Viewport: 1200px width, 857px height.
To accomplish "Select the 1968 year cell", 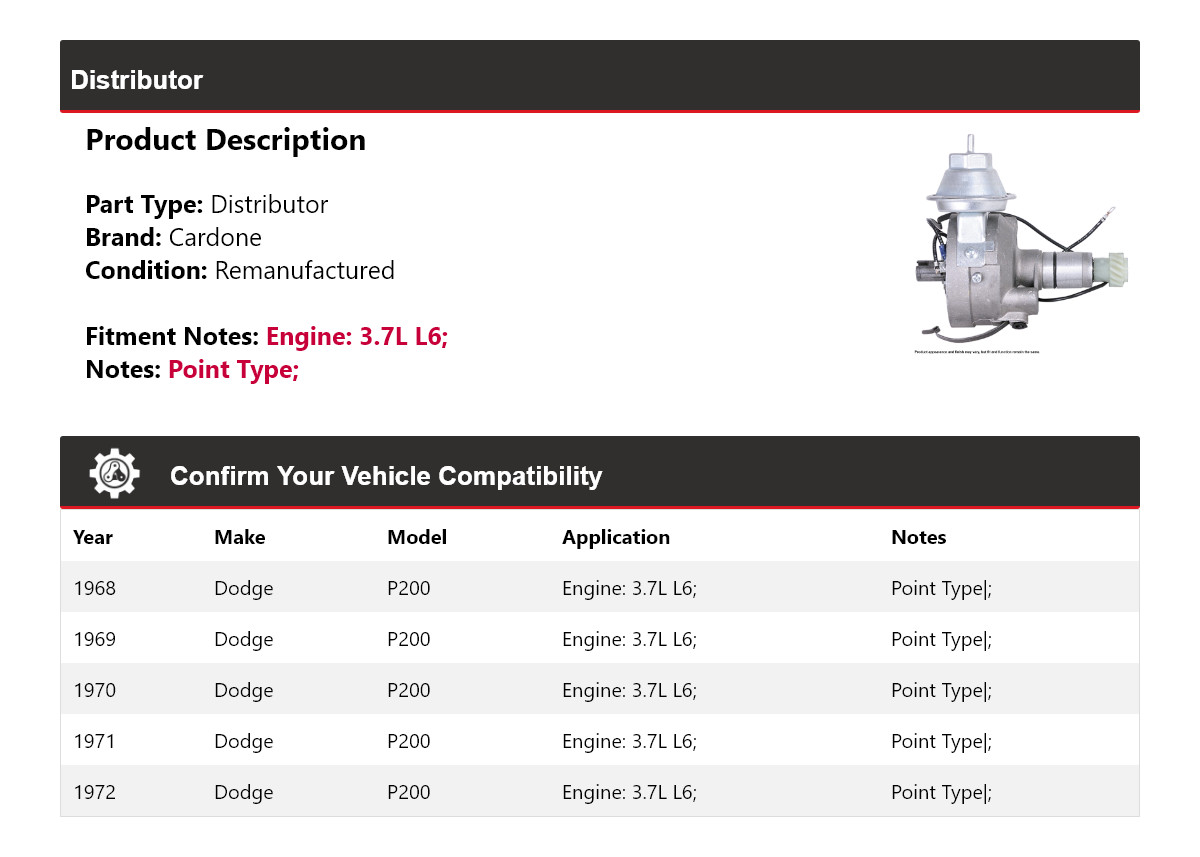I will pyautogui.click(x=95, y=588).
